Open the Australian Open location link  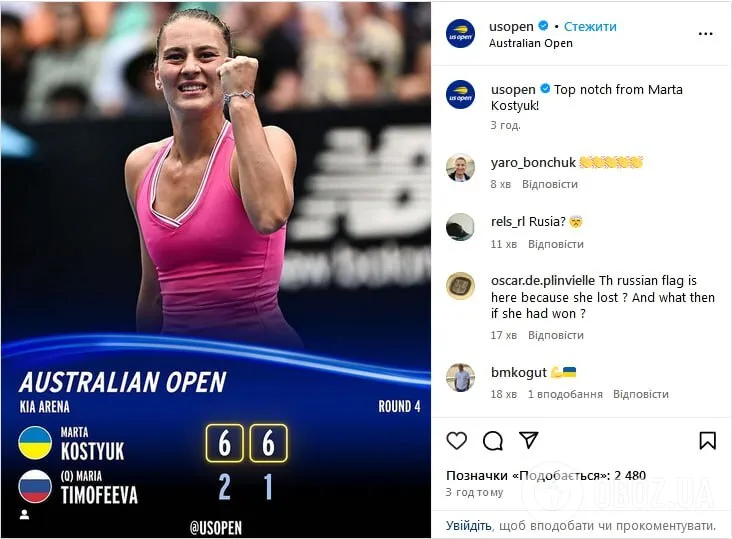click(531, 43)
